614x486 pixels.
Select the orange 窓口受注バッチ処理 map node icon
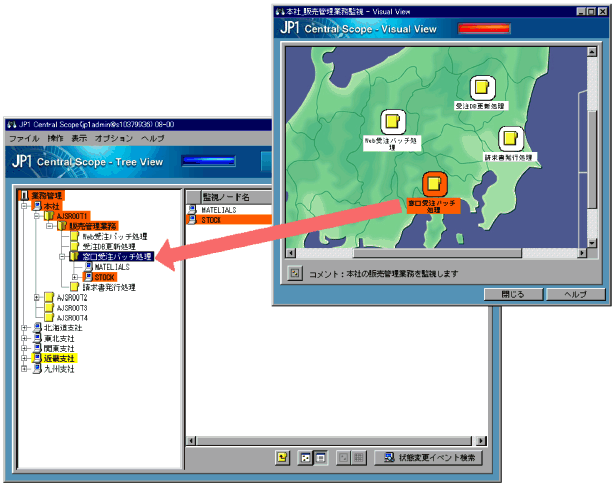tap(434, 184)
